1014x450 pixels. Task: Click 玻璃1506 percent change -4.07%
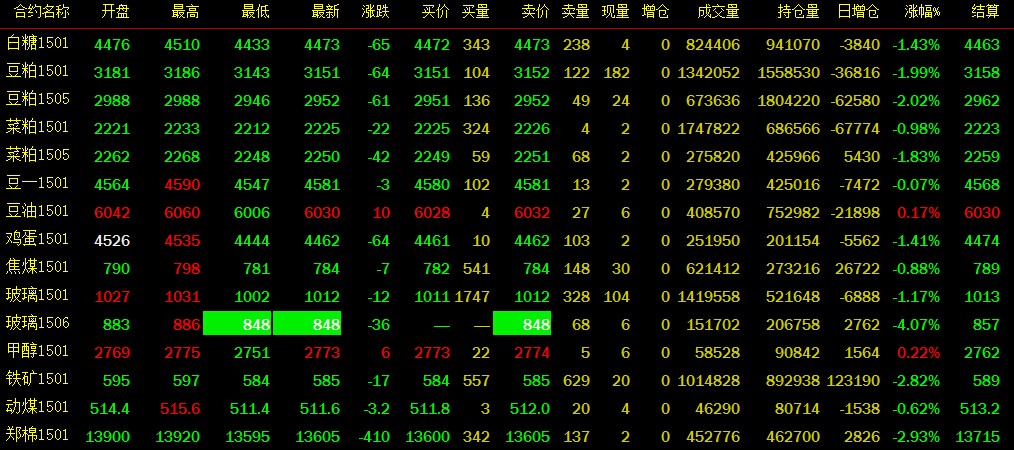(x=916, y=325)
